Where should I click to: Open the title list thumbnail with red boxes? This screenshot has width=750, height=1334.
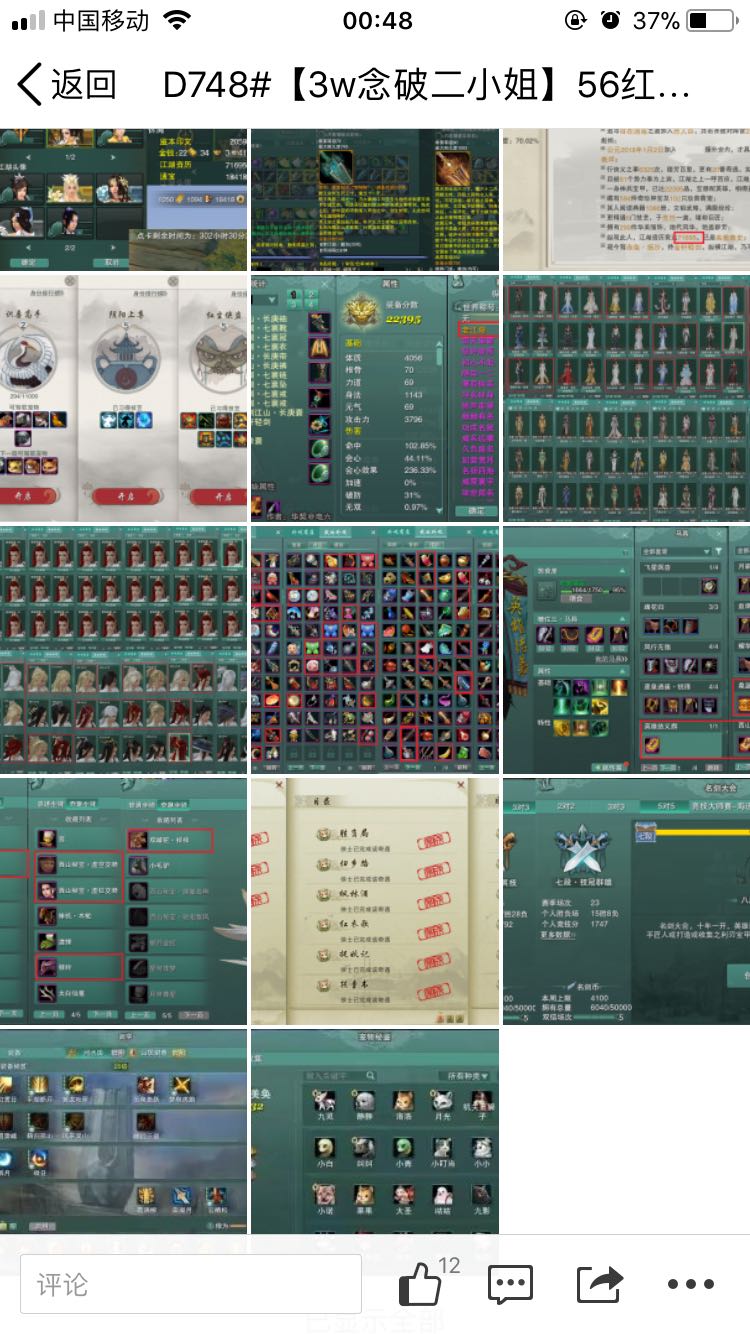123,901
